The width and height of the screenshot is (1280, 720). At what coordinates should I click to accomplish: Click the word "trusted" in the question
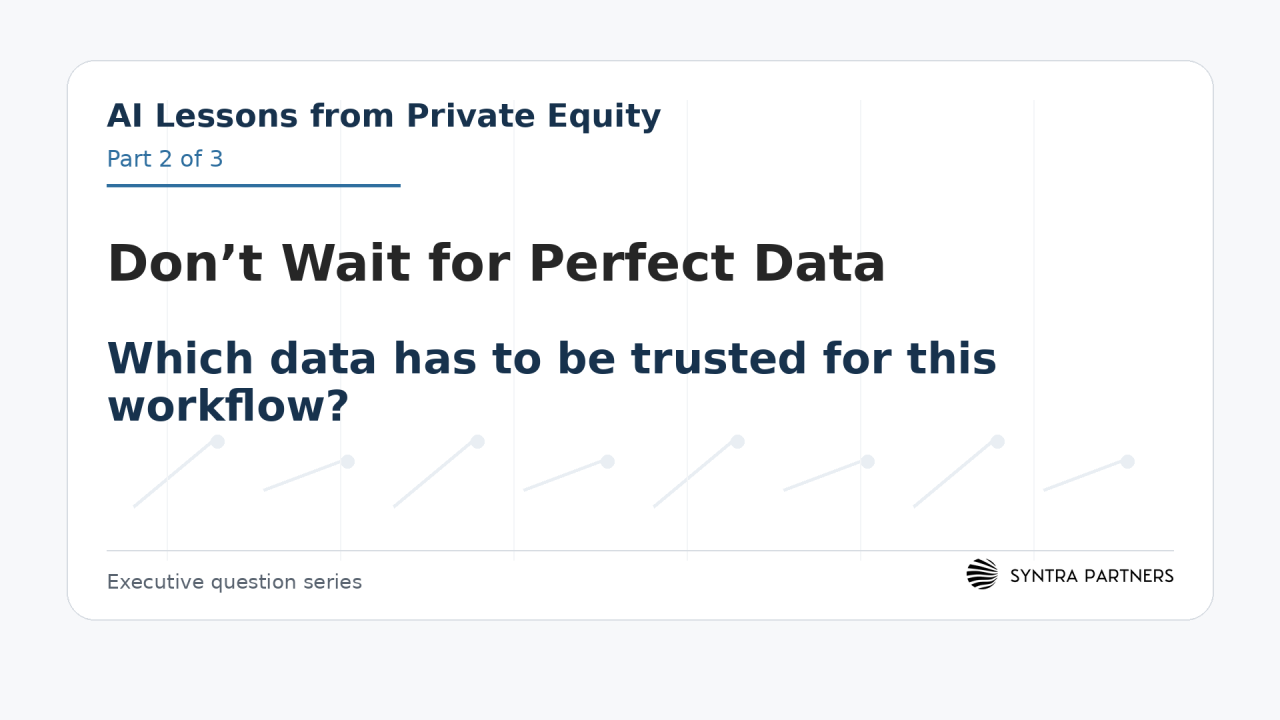[x=718, y=358]
